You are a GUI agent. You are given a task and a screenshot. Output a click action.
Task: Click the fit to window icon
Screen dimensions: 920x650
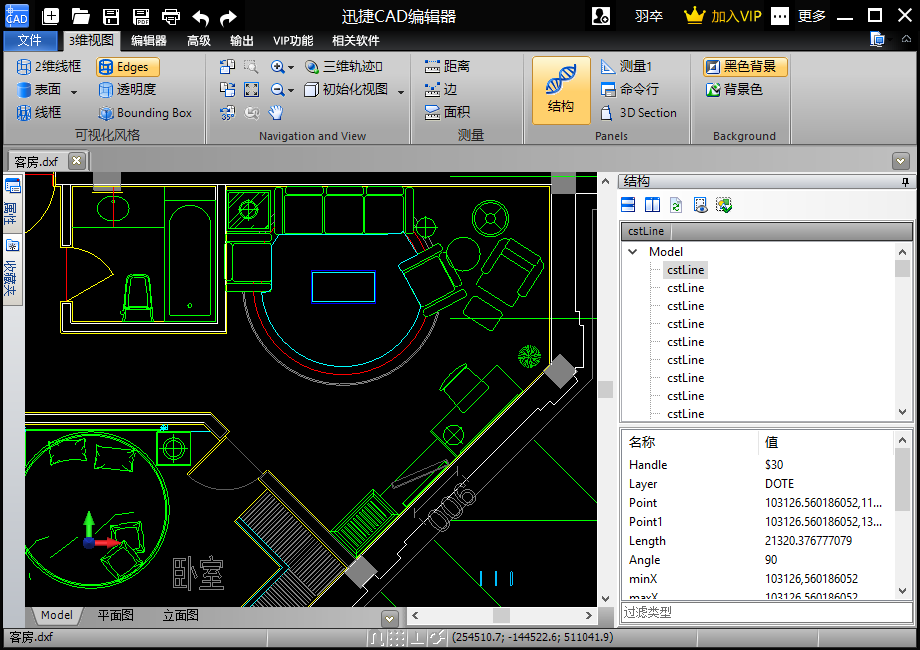click(252, 89)
